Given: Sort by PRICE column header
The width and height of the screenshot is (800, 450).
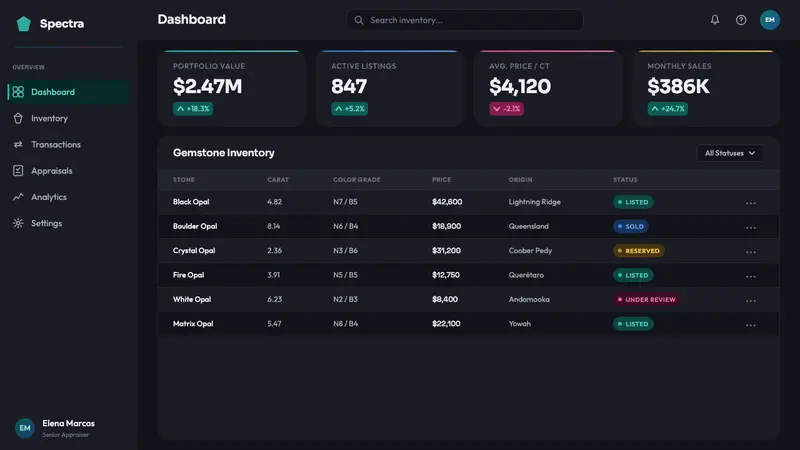Looking at the screenshot, I should click(441, 180).
